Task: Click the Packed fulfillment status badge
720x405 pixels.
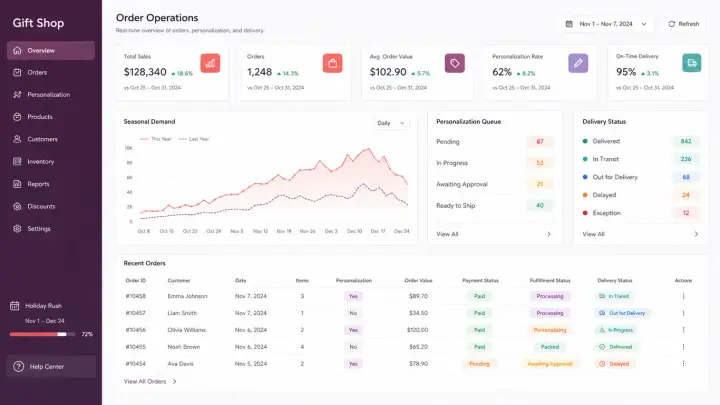Action: pyautogui.click(x=550, y=347)
